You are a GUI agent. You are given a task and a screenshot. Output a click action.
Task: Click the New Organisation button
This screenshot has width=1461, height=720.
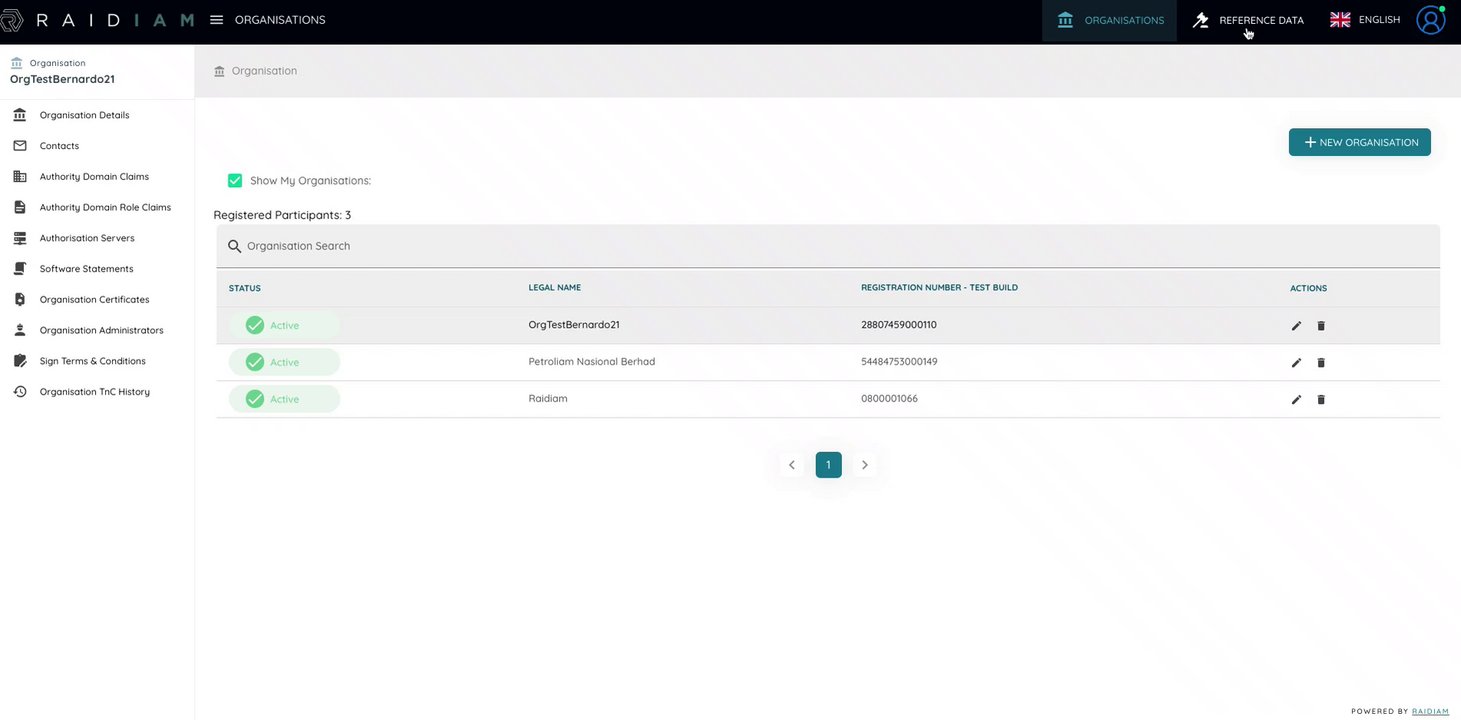tap(1359, 142)
